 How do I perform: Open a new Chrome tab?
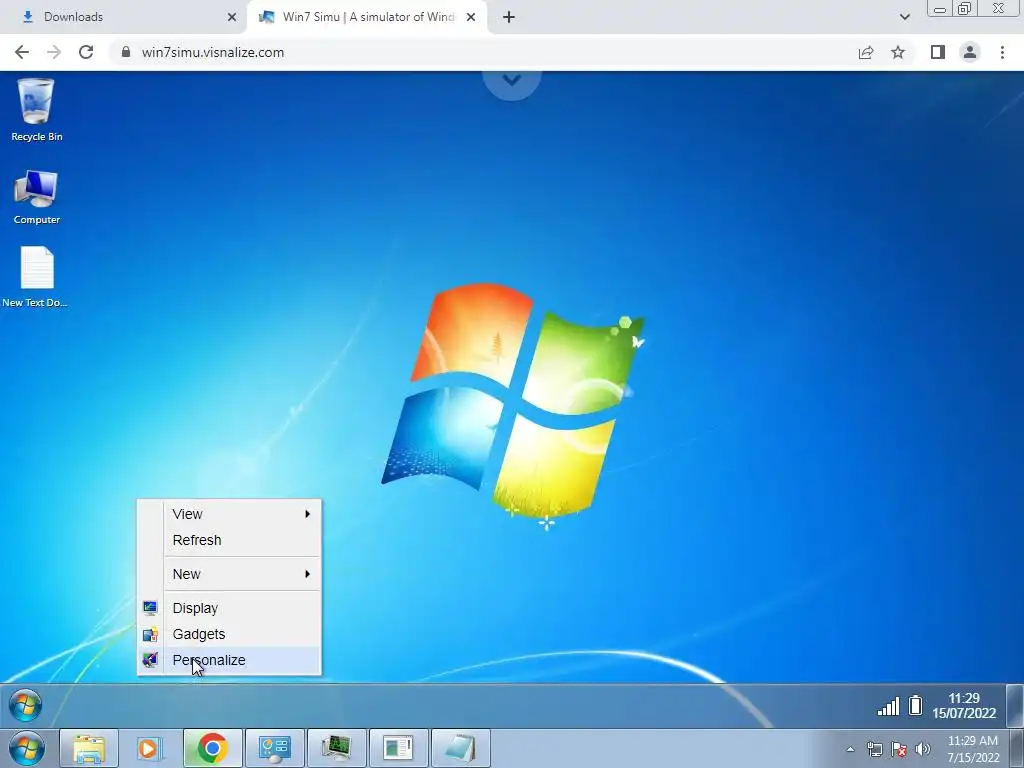(x=509, y=17)
